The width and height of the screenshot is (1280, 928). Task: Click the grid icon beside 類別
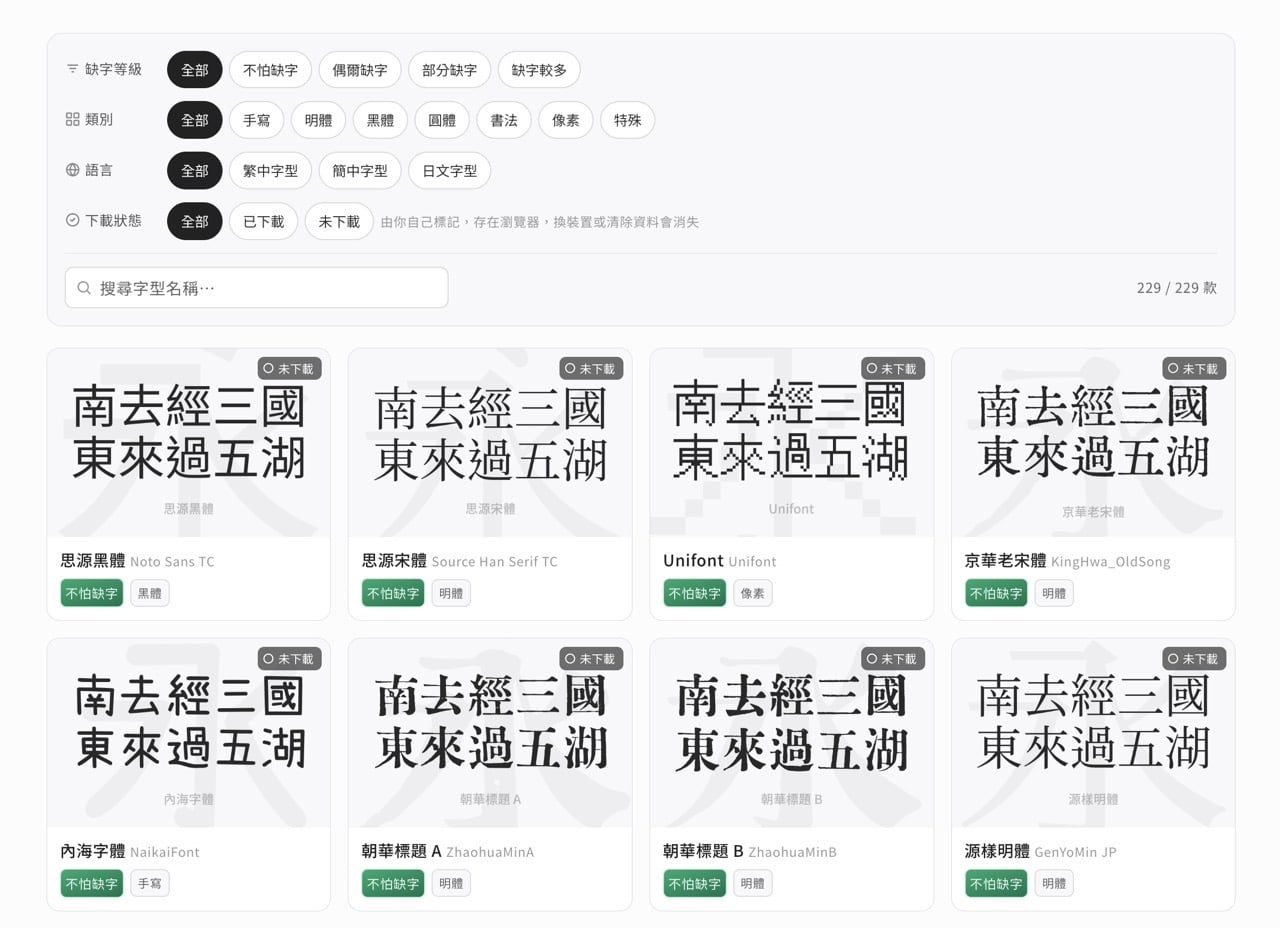[72, 119]
